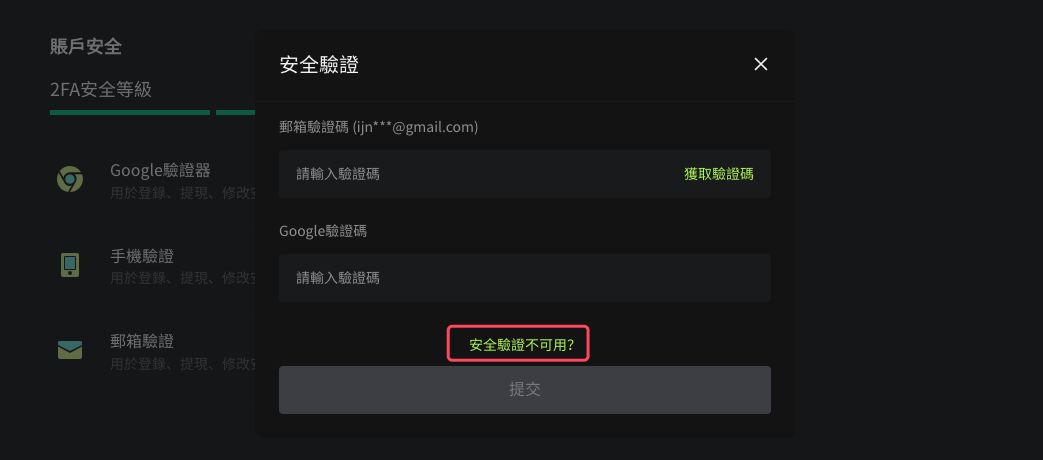Click the 手機驗證 phone icon
1043x460 pixels.
point(70,265)
